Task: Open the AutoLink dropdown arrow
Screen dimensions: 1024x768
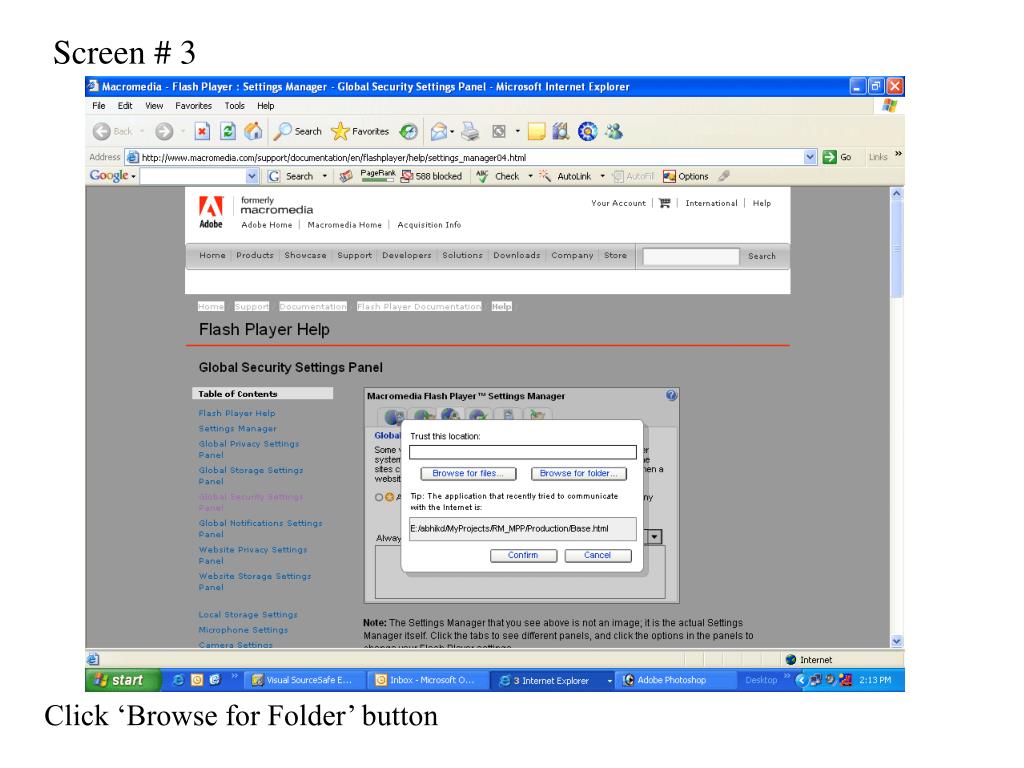Action: click(602, 176)
